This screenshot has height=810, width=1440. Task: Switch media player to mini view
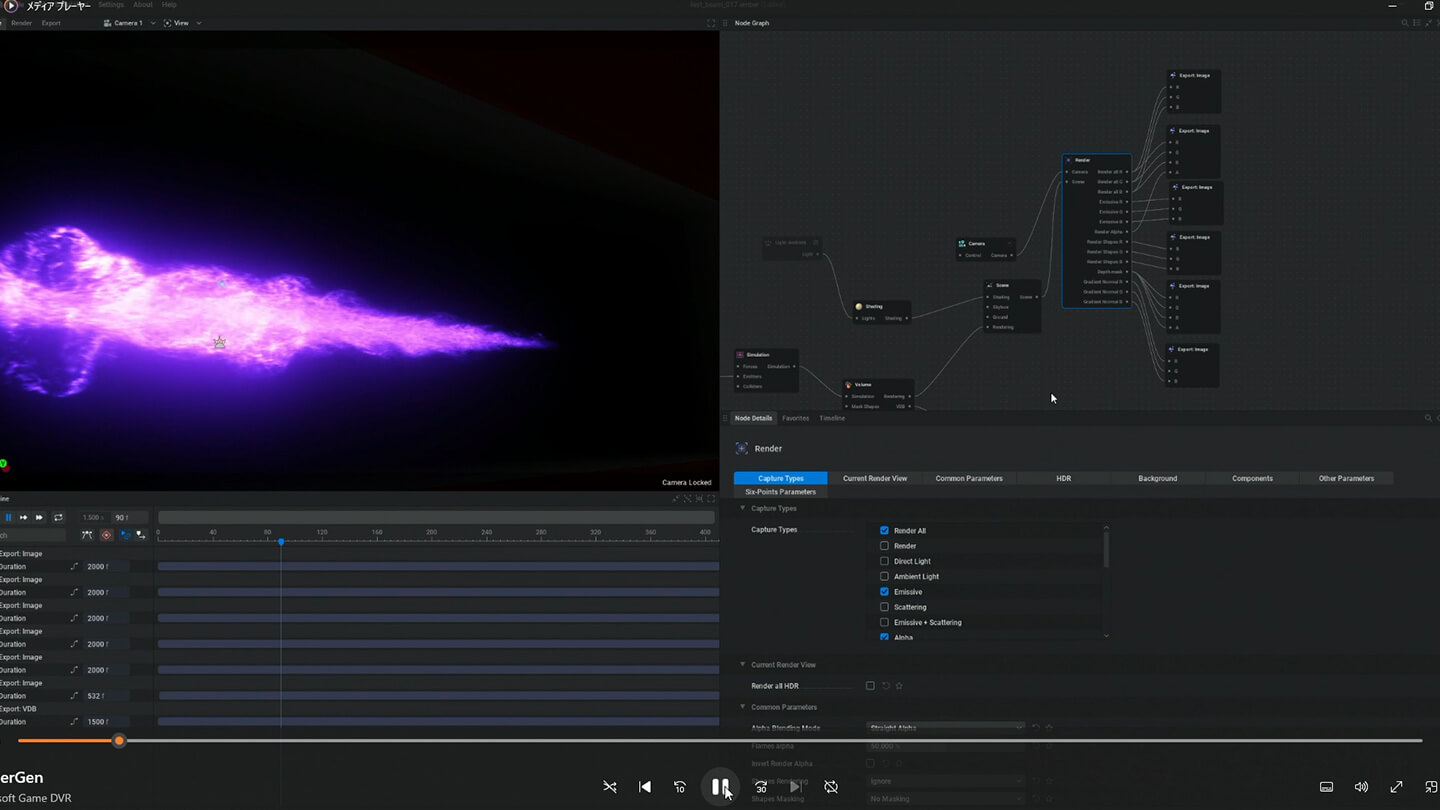(x=1431, y=787)
